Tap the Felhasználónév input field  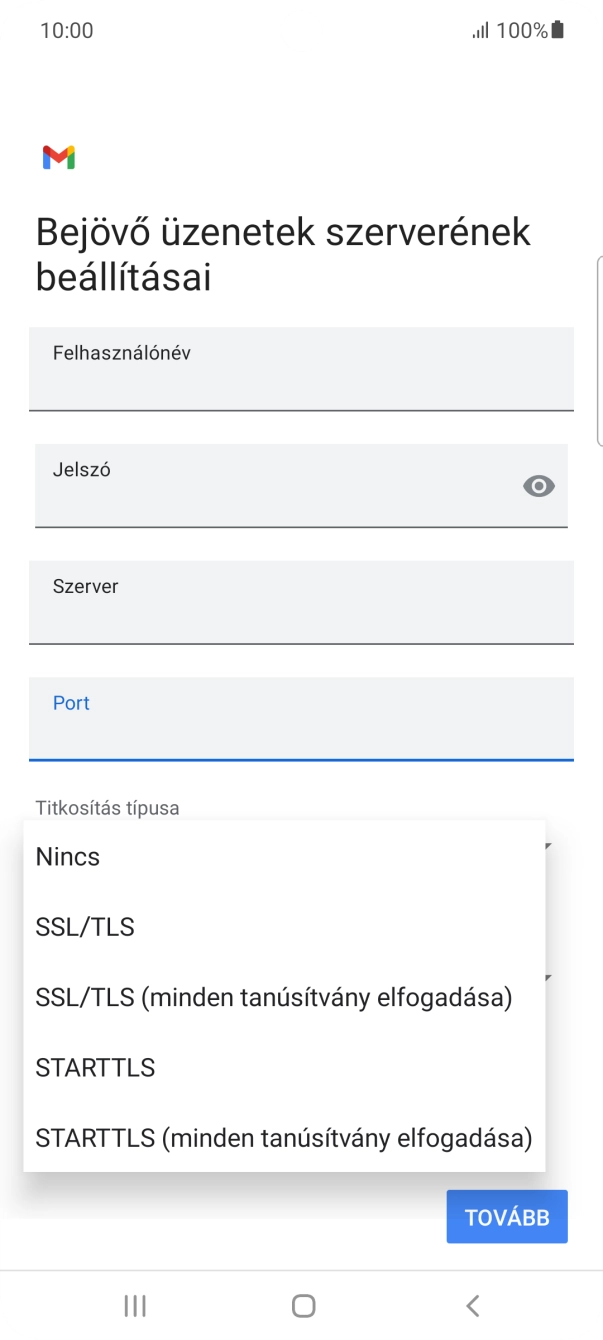[302, 369]
